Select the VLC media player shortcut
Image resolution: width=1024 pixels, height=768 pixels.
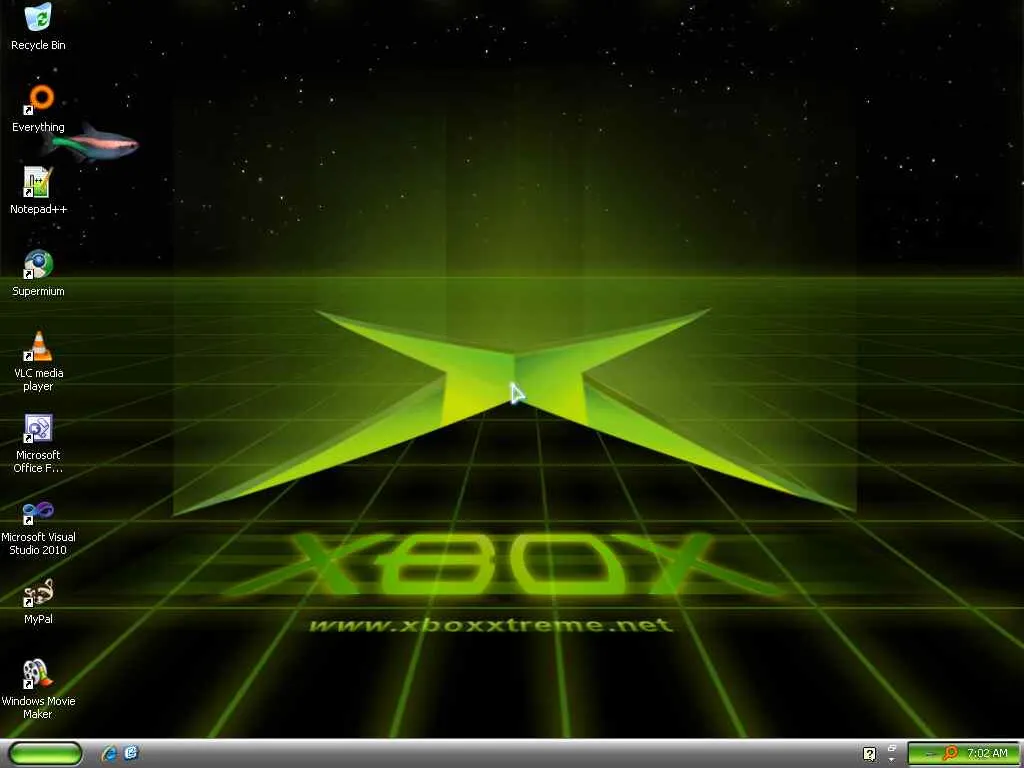pyautogui.click(x=38, y=361)
